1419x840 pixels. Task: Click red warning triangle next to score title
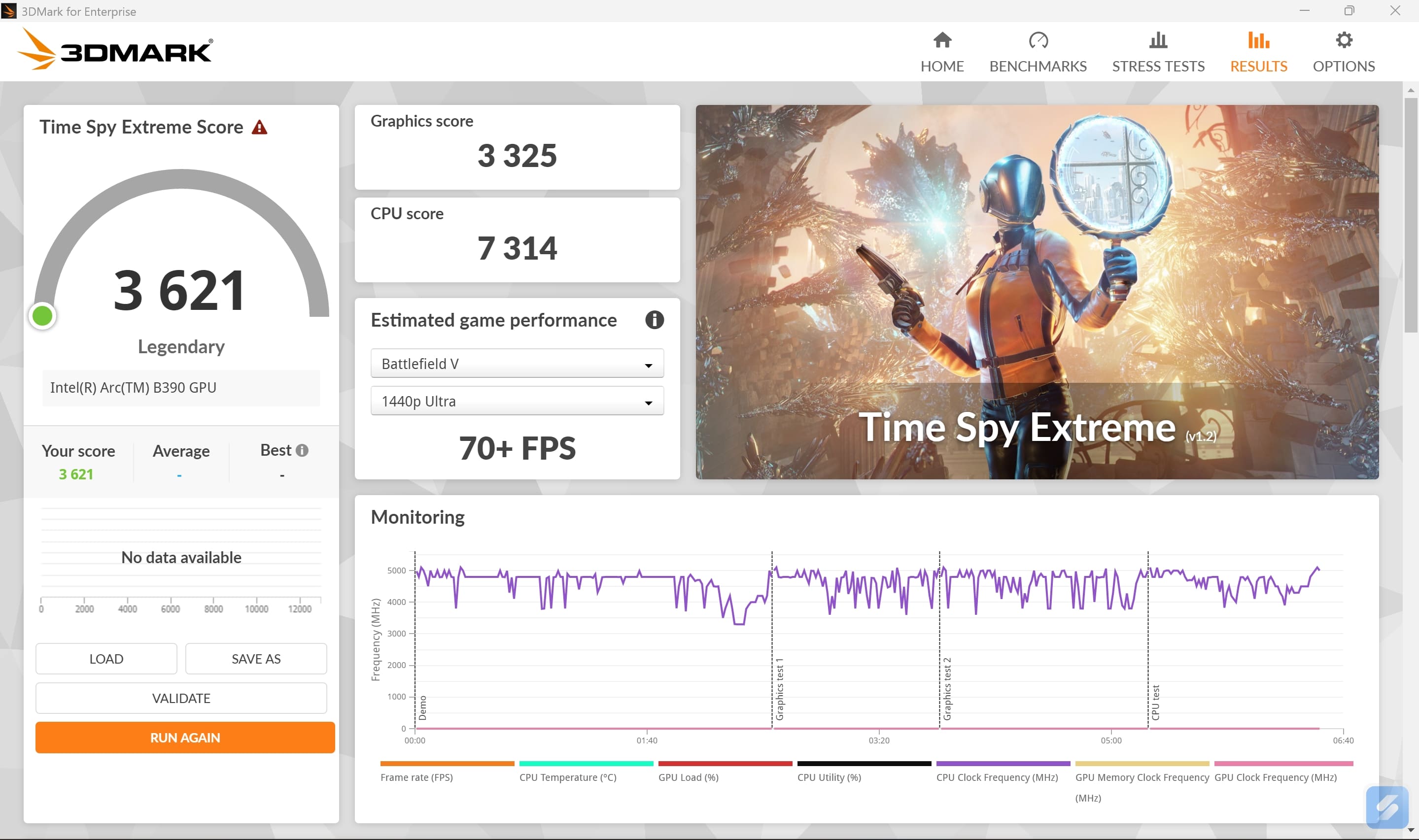(x=259, y=128)
